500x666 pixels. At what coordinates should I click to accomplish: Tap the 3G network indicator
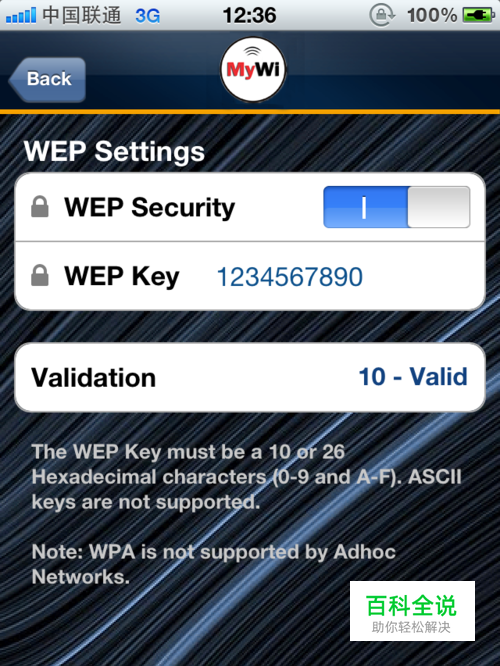coord(147,16)
